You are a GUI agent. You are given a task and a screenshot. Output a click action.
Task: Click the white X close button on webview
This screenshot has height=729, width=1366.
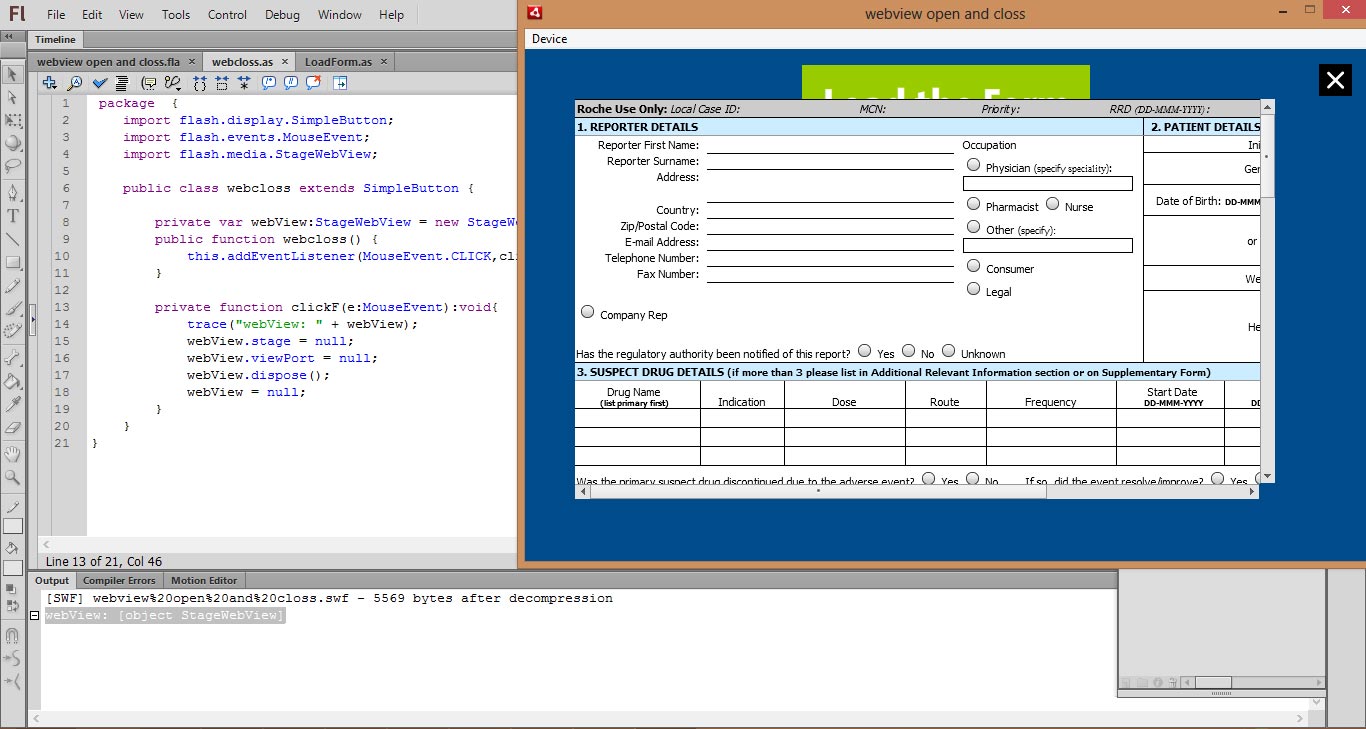(x=1335, y=80)
